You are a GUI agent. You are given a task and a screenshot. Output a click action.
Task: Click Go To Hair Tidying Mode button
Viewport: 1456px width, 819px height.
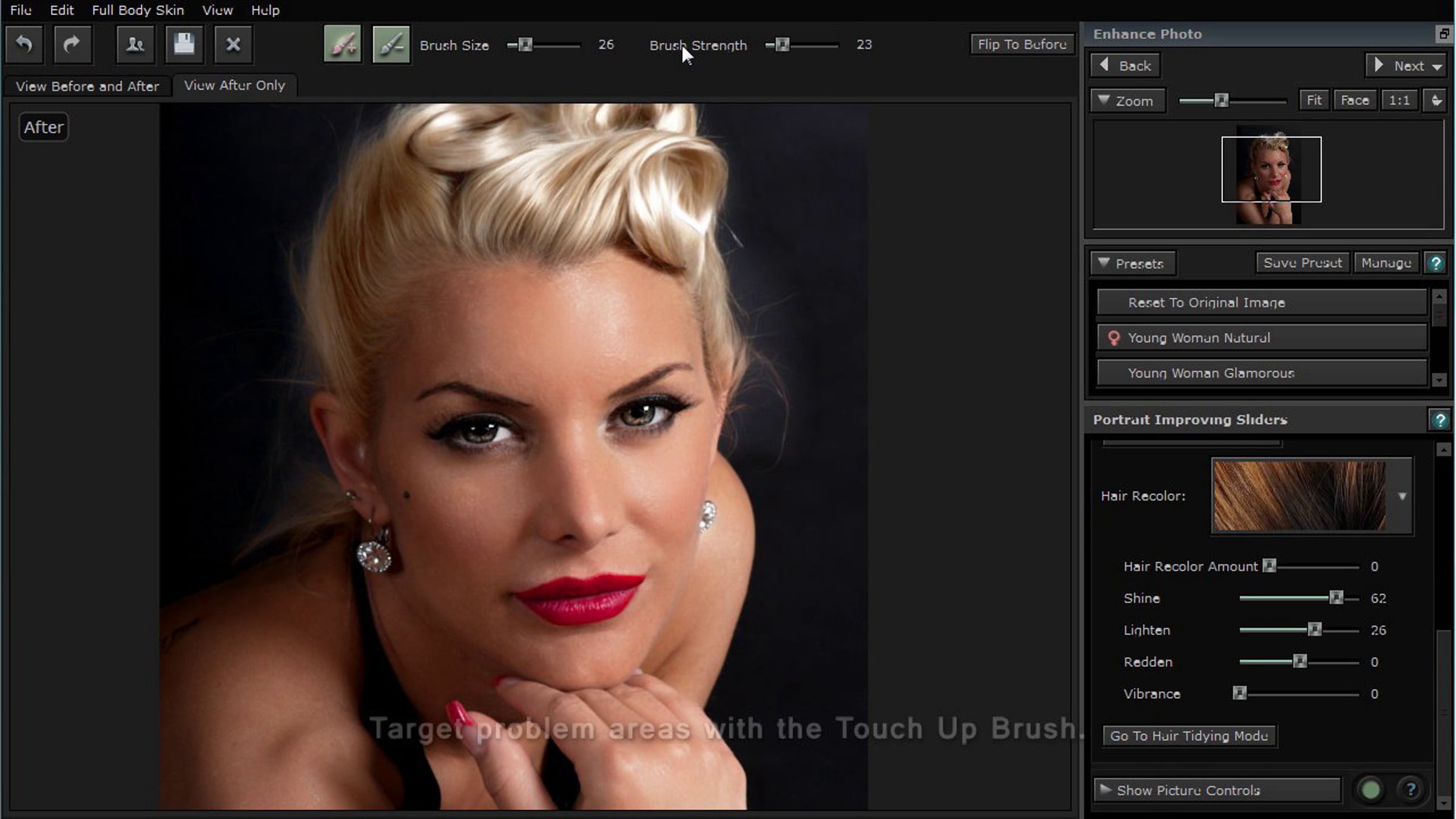(1188, 736)
